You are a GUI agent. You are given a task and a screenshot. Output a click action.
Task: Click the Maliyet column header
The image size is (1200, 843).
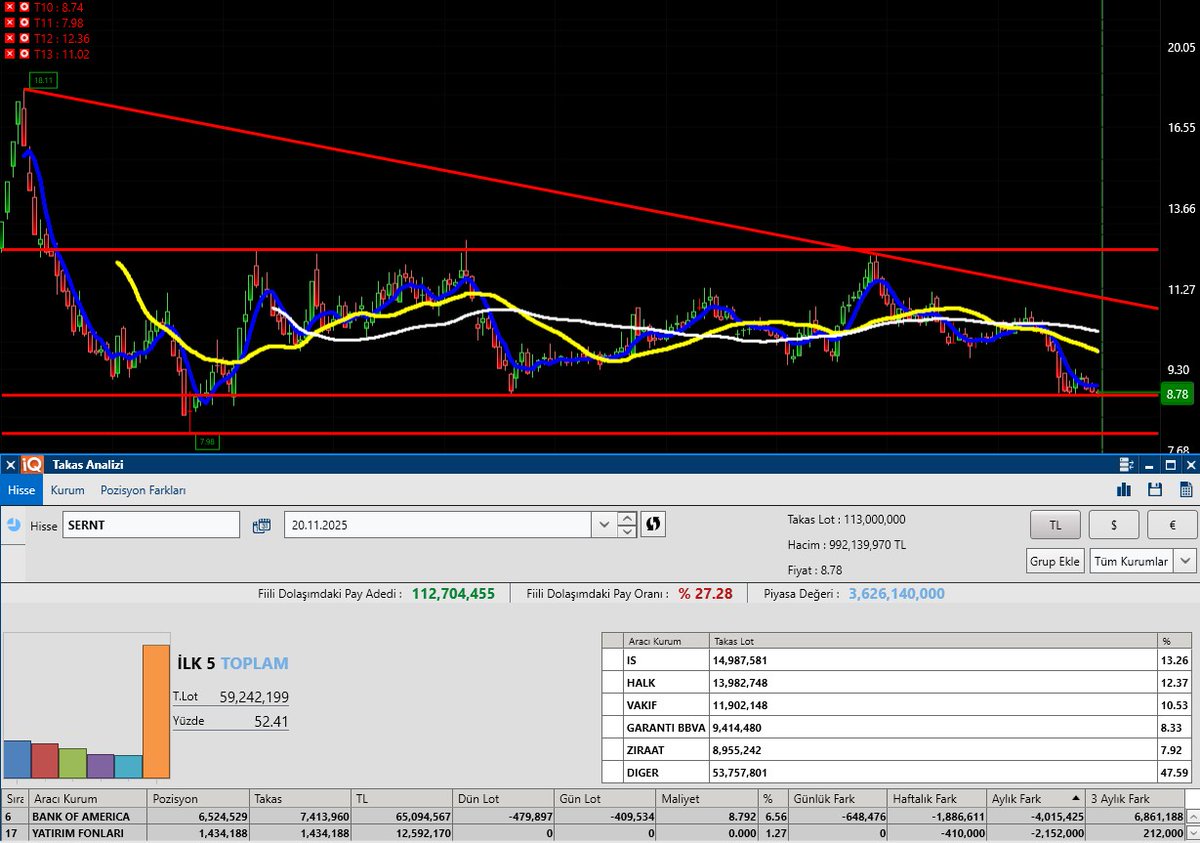[709, 799]
